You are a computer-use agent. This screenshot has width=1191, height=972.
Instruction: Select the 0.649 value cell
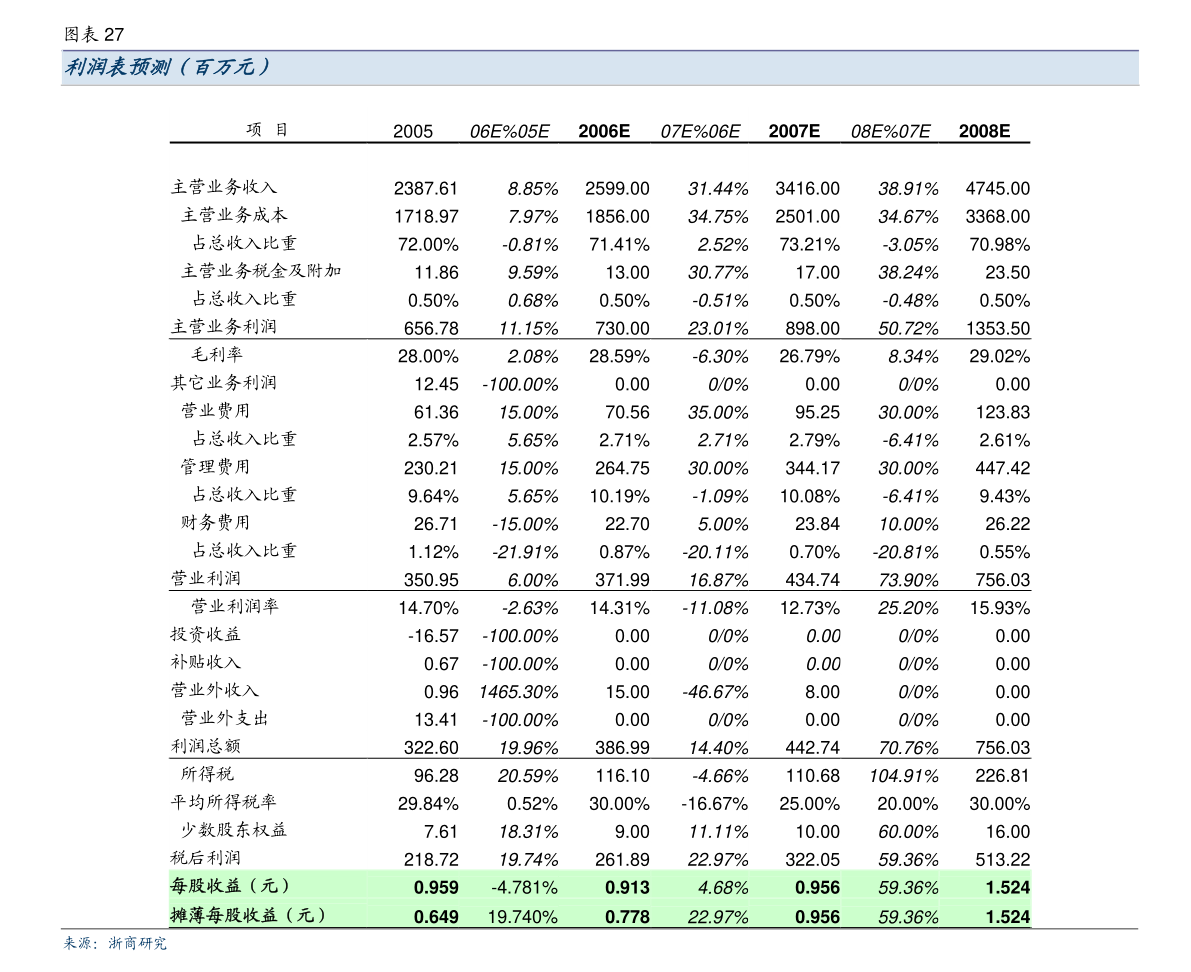(436, 917)
